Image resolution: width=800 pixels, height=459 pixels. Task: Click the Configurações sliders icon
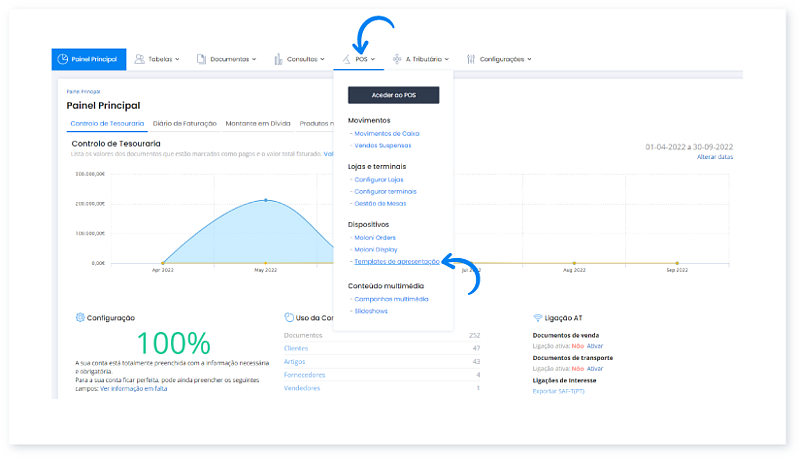[471, 59]
